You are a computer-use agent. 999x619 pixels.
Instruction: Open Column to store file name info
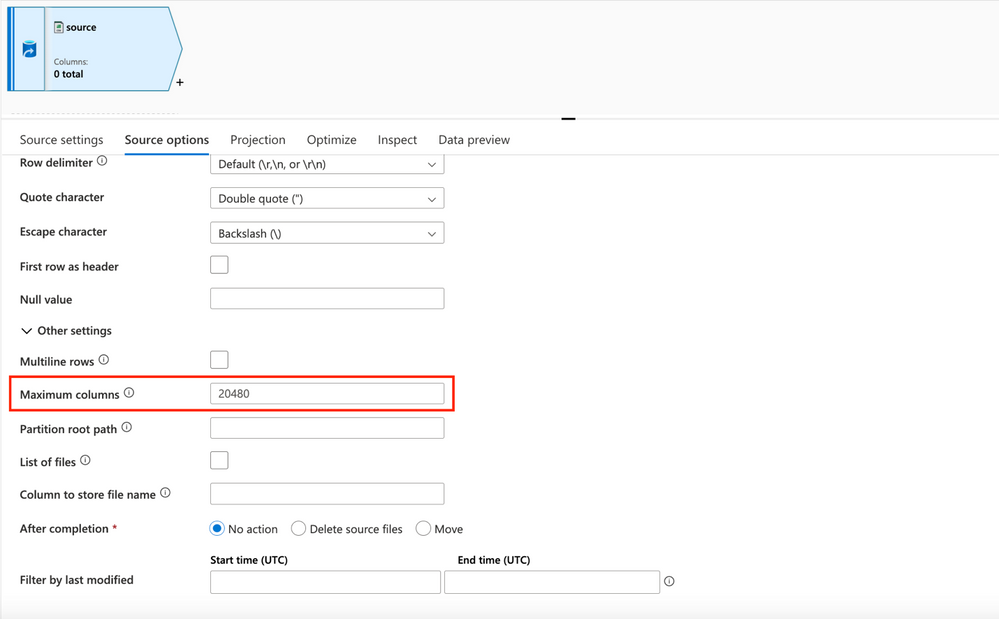coord(166,493)
